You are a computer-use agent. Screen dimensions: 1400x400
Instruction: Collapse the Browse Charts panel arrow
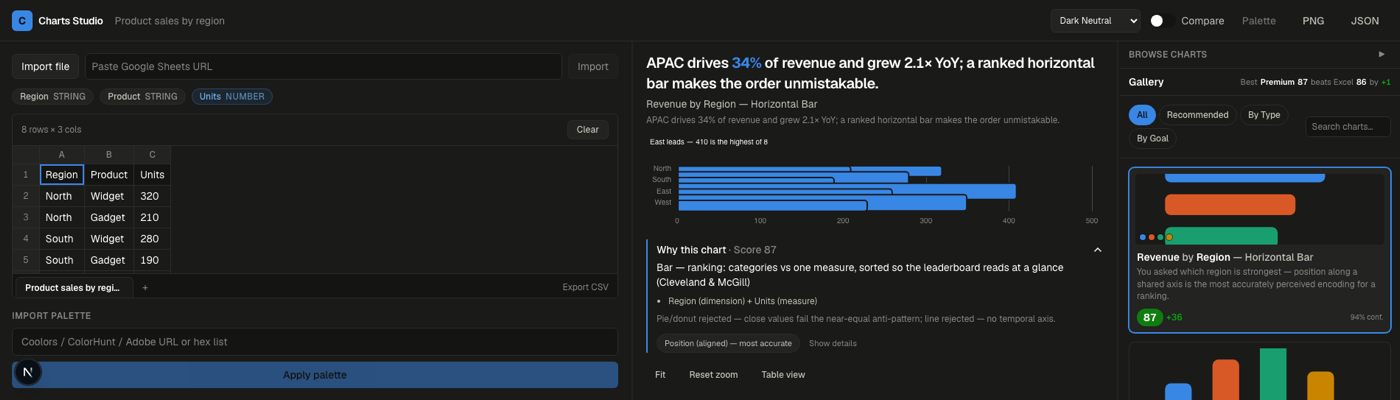click(x=1381, y=54)
